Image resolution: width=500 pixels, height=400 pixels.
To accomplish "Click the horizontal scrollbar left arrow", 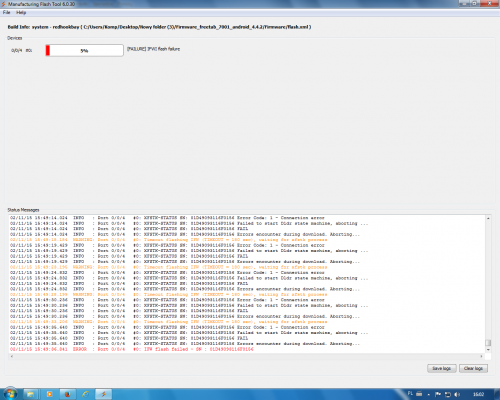I will [12, 356].
